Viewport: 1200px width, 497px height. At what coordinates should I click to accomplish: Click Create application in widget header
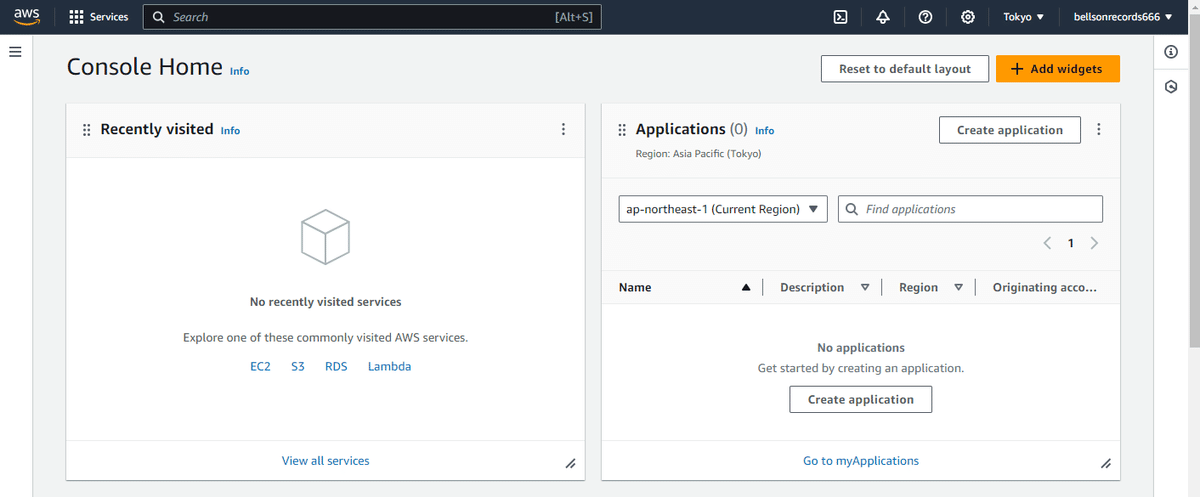coord(1010,130)
